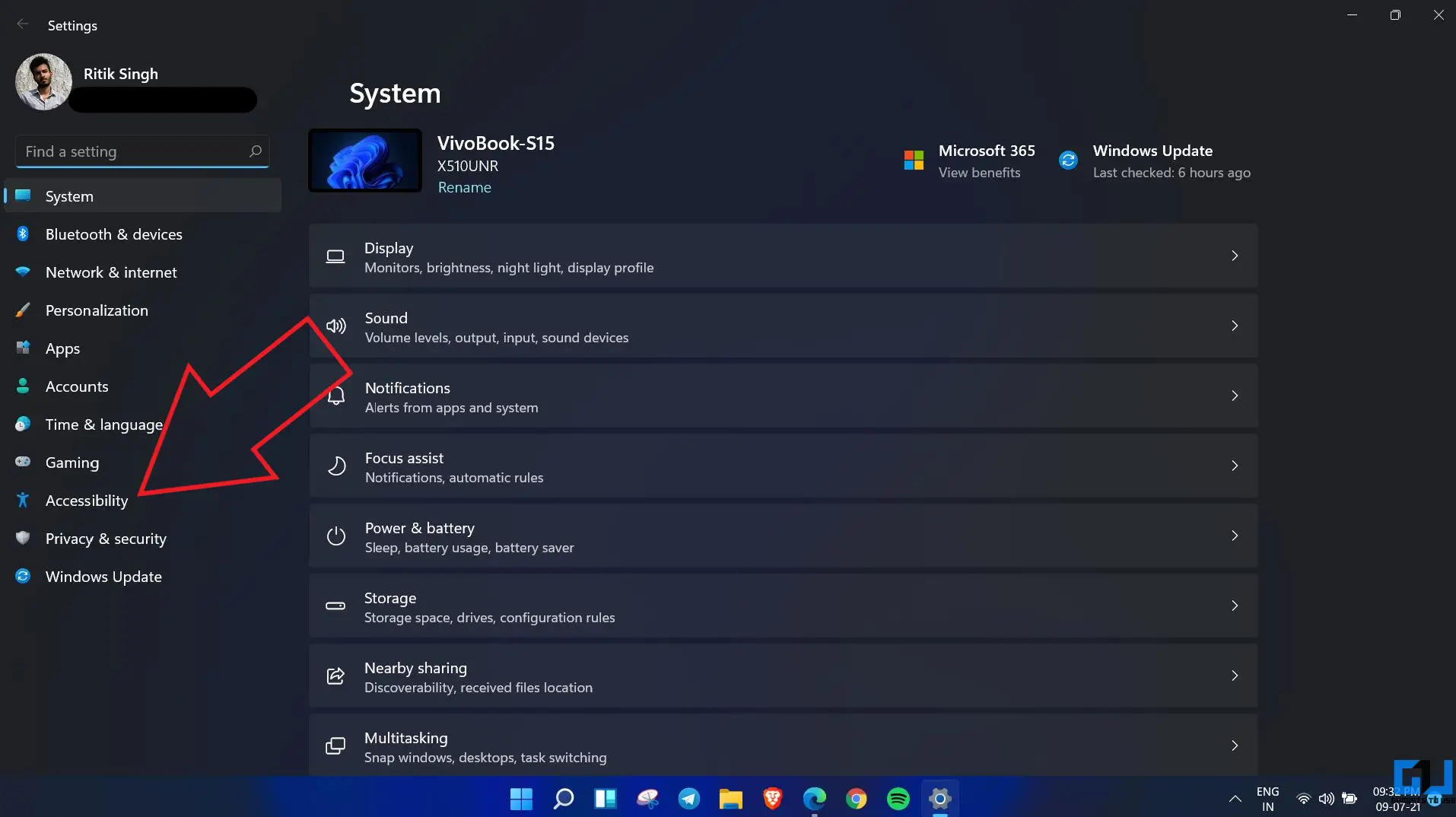Click the Power & battery icon
1456x817 pixels.
coord(336,536)
